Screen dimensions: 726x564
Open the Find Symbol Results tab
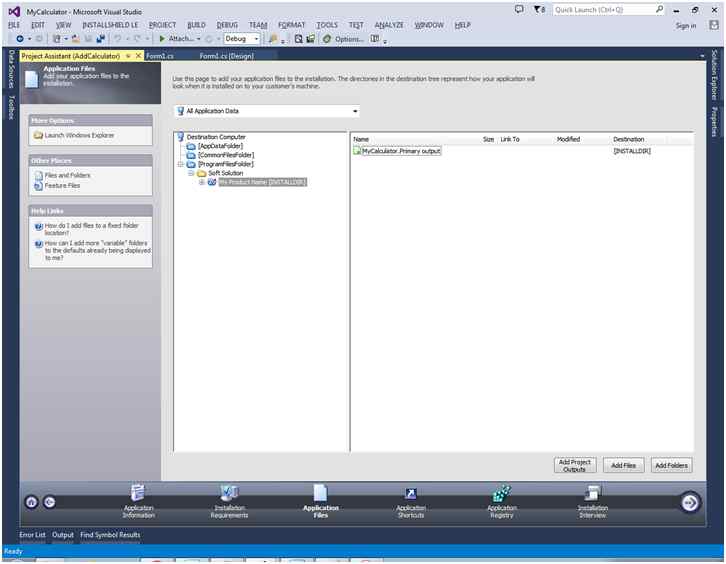110,535
